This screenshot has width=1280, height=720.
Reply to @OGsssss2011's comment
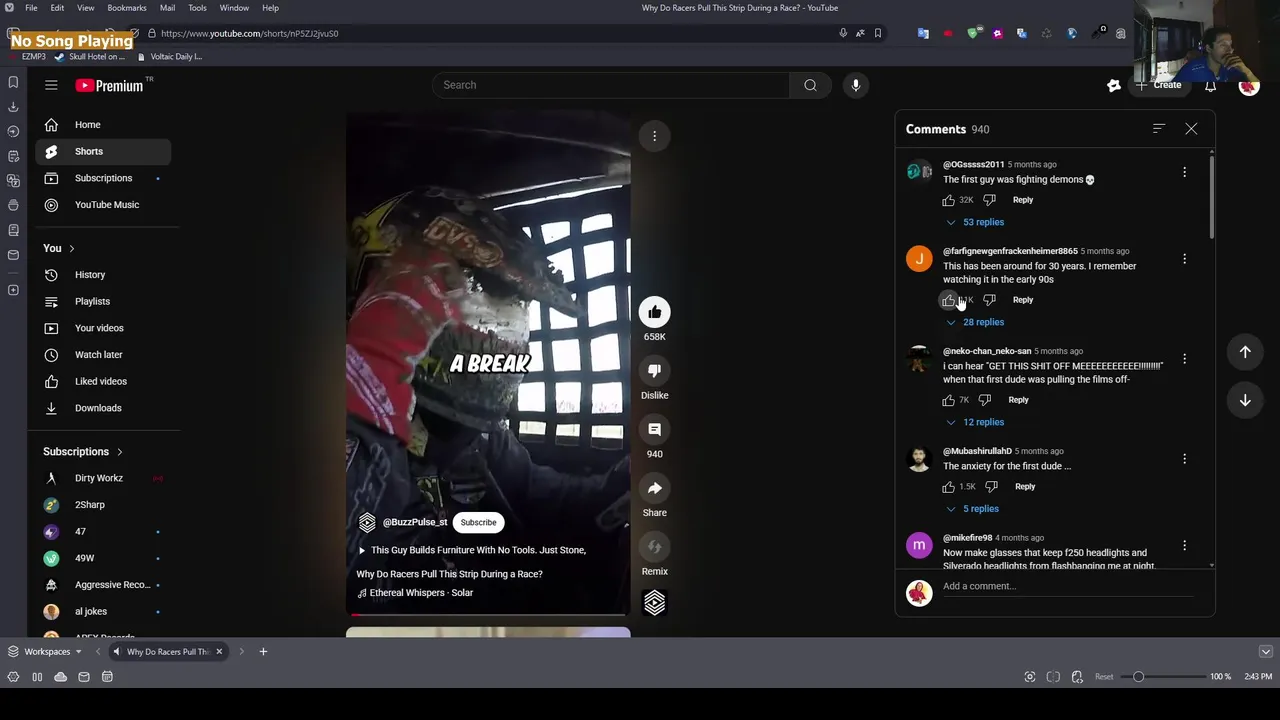click(x=1022, y=200)
